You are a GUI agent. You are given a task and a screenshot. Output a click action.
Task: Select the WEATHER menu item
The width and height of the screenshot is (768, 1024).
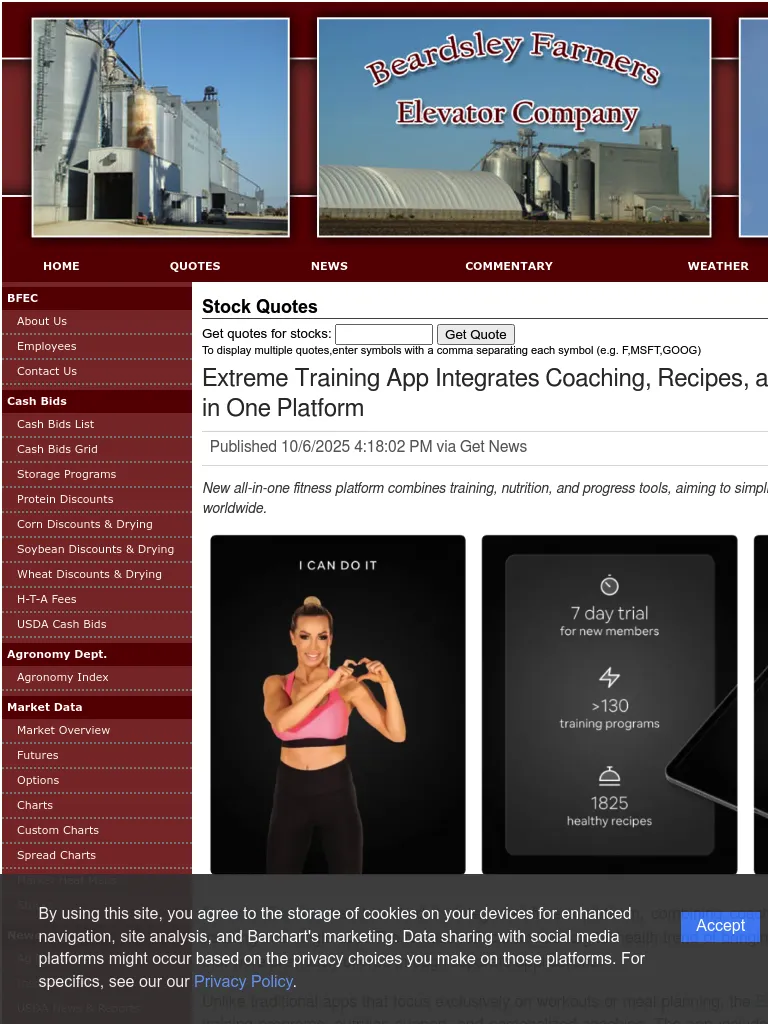[717, 266]
